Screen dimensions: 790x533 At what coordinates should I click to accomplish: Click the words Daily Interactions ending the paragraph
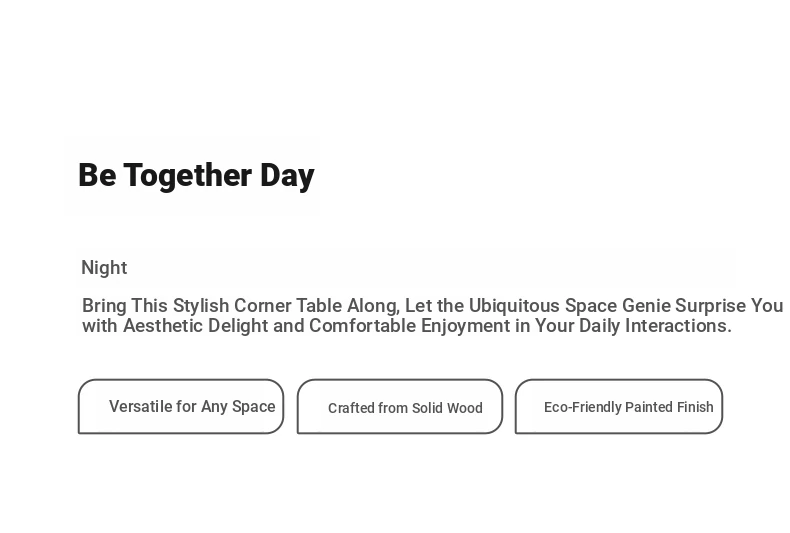(655, 326)
